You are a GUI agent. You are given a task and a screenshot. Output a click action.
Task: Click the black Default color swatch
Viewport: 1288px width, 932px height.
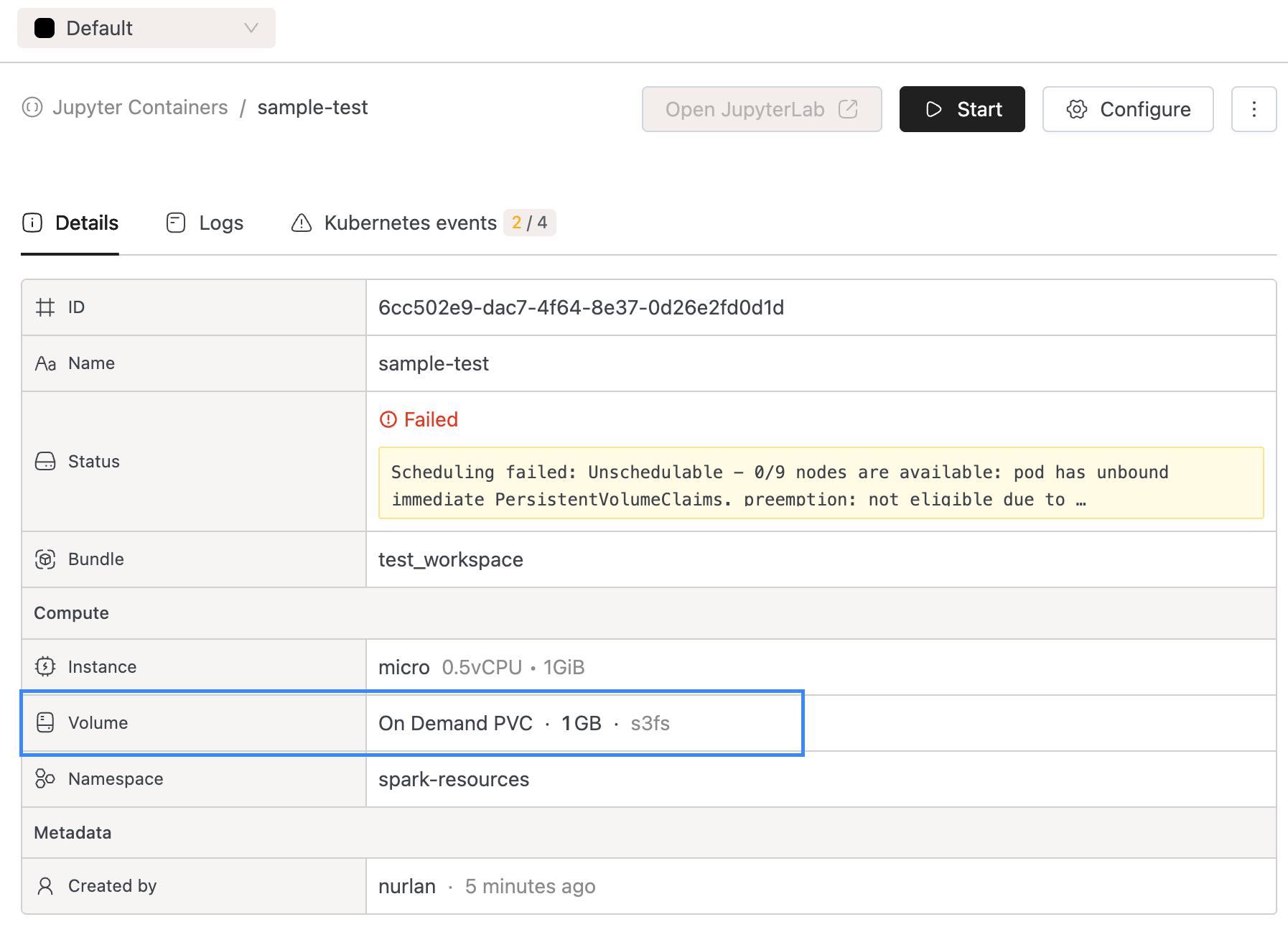point(45,28)
